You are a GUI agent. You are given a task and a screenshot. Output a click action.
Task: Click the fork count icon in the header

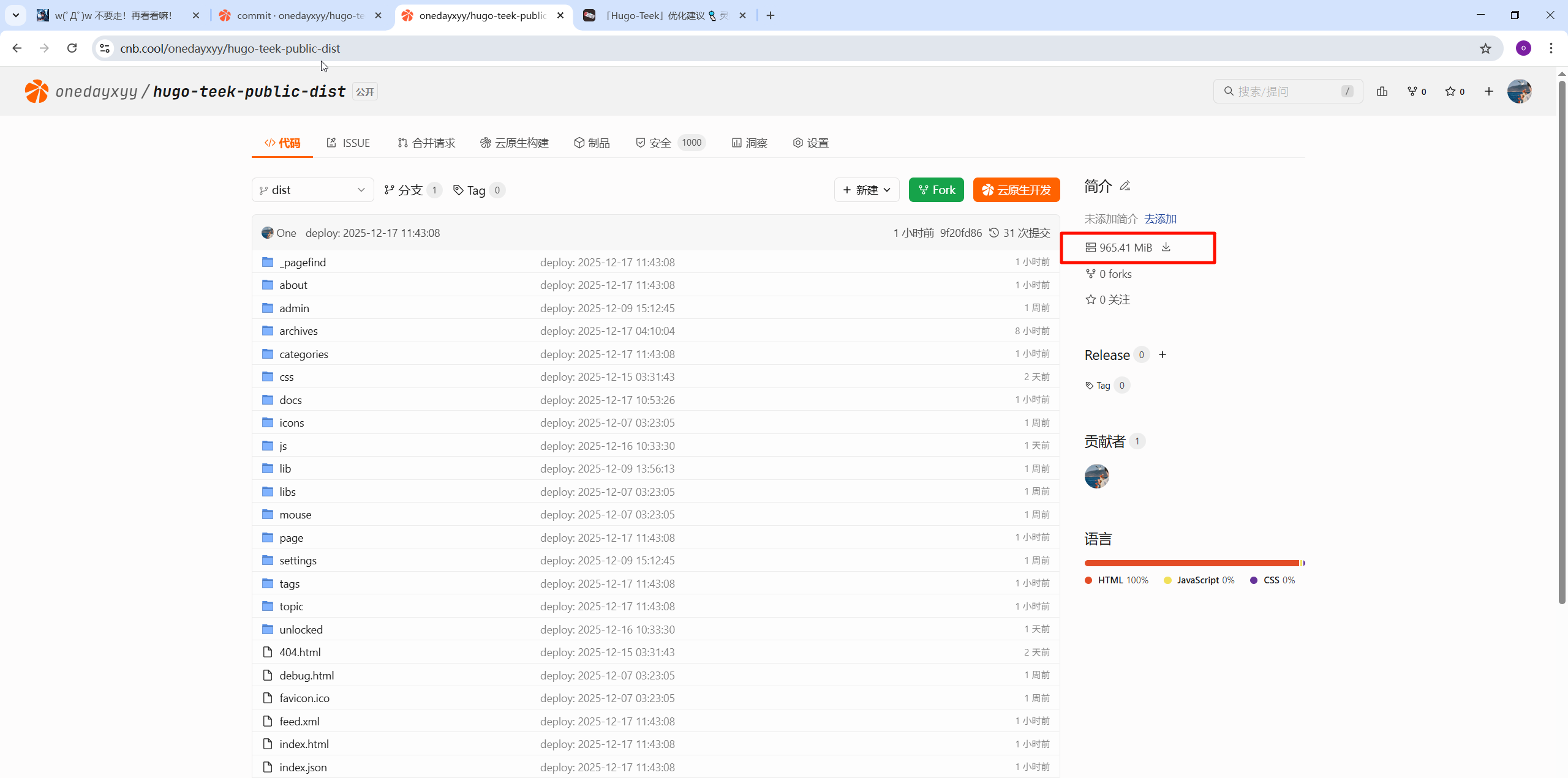tap(1412, 91)
